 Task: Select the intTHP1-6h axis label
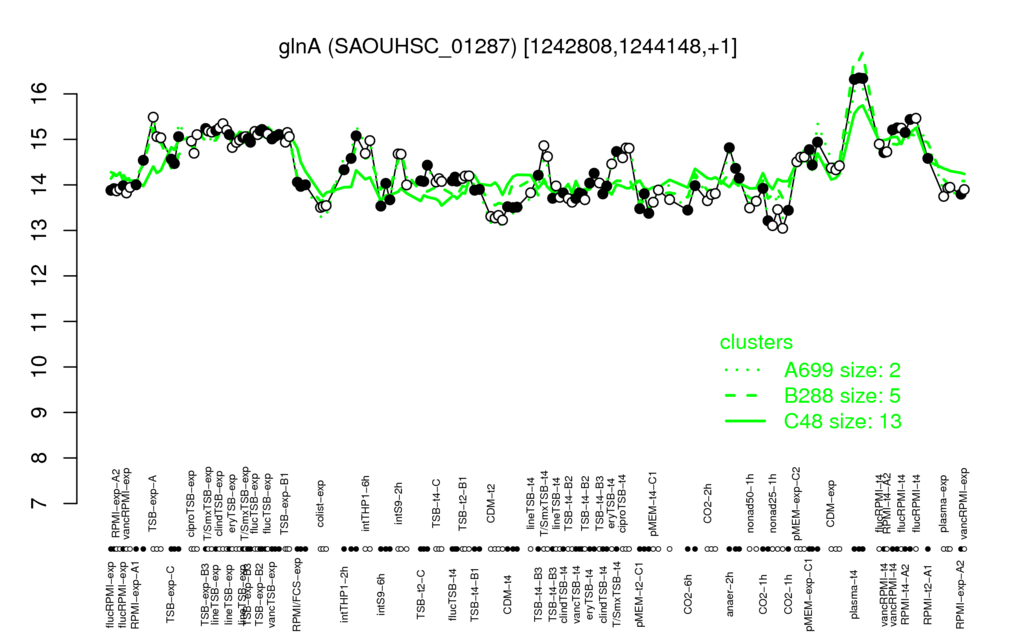click(366, 502)
